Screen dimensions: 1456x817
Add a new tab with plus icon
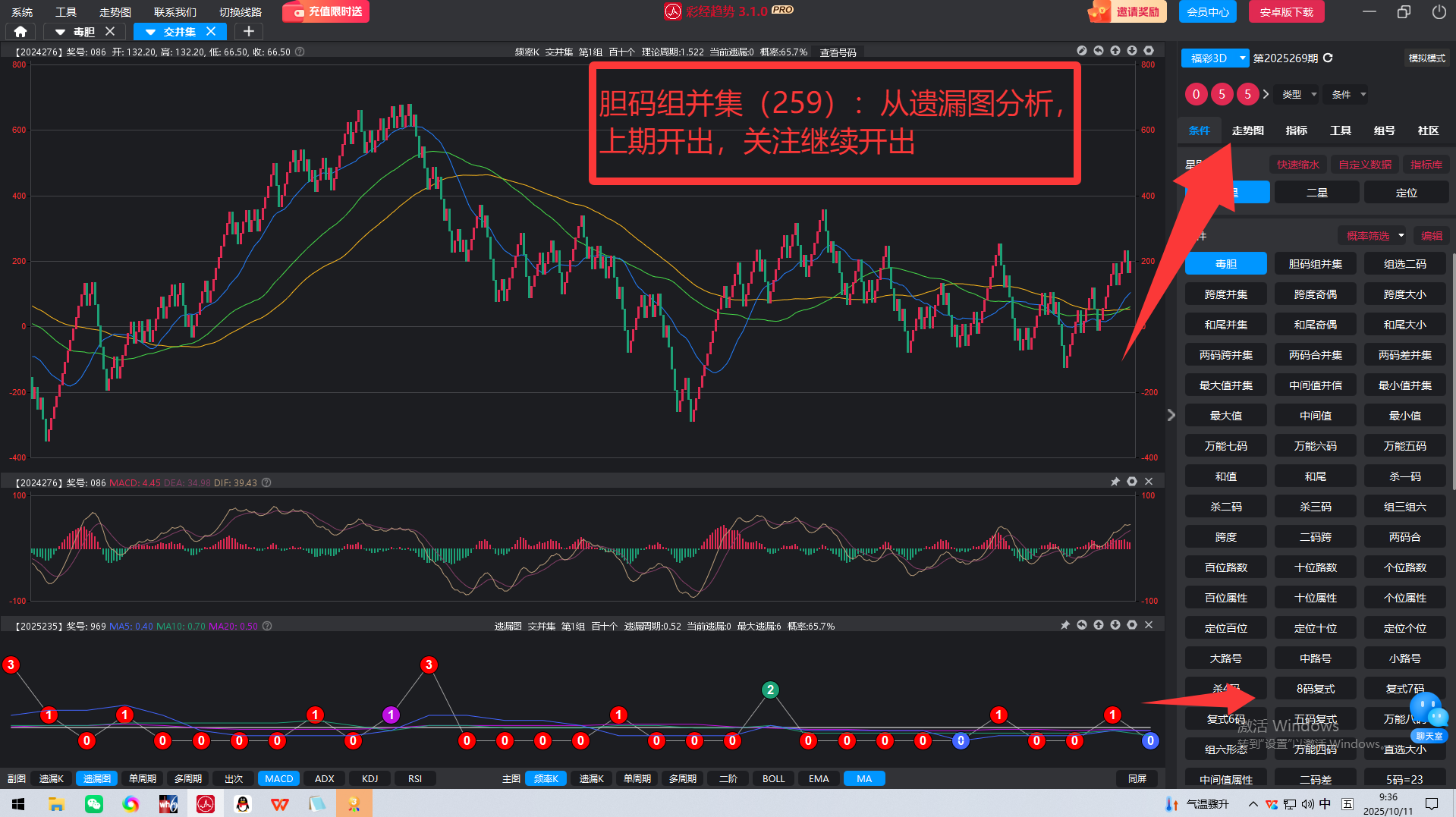coord(248,32)
